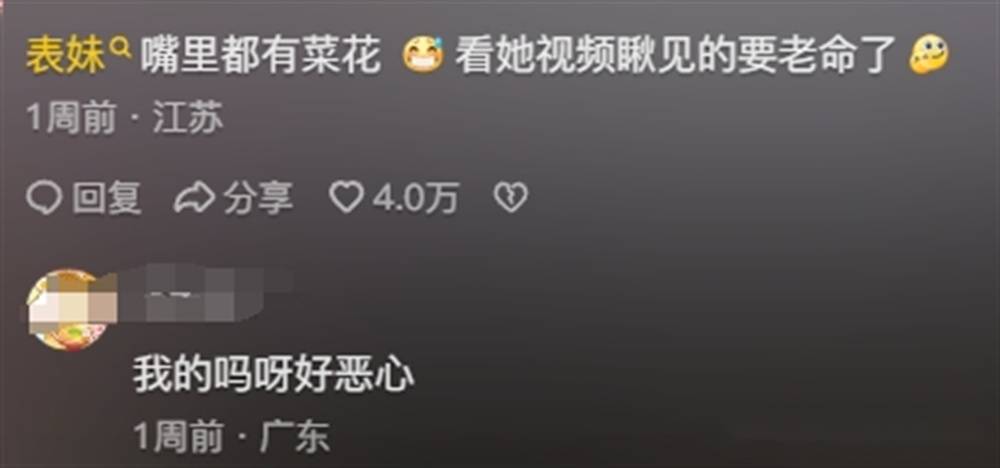This screenshot has width=1000, height=468.
Task: Click the 1周前 timestamp beside 江苏
Action: (71, 119)
